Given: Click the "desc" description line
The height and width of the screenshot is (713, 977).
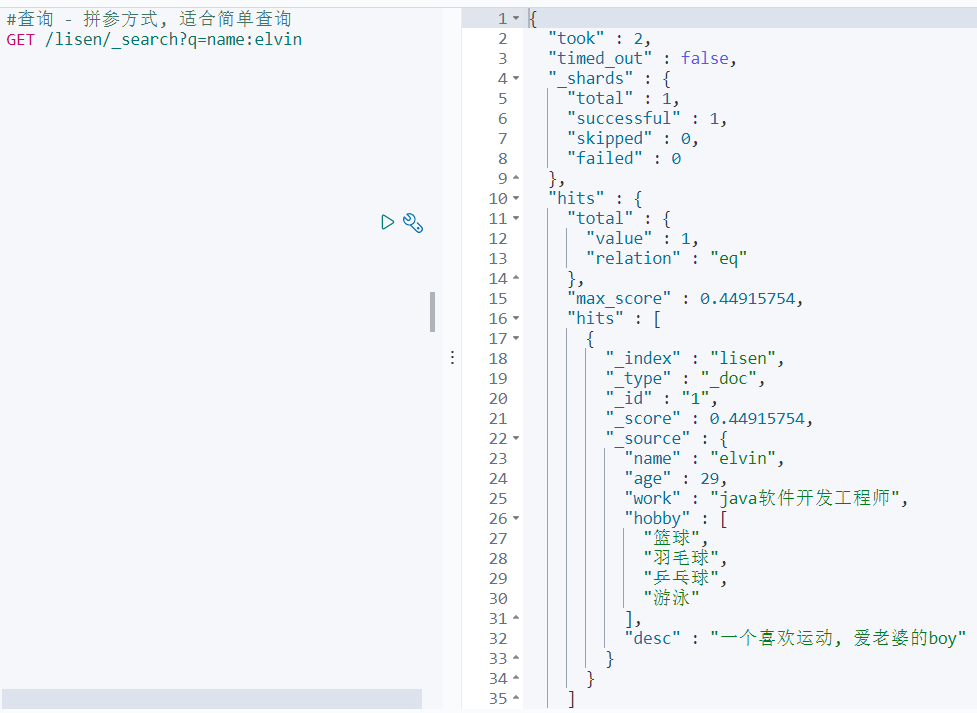Looking at the screenshot, I should pos(795,638).
